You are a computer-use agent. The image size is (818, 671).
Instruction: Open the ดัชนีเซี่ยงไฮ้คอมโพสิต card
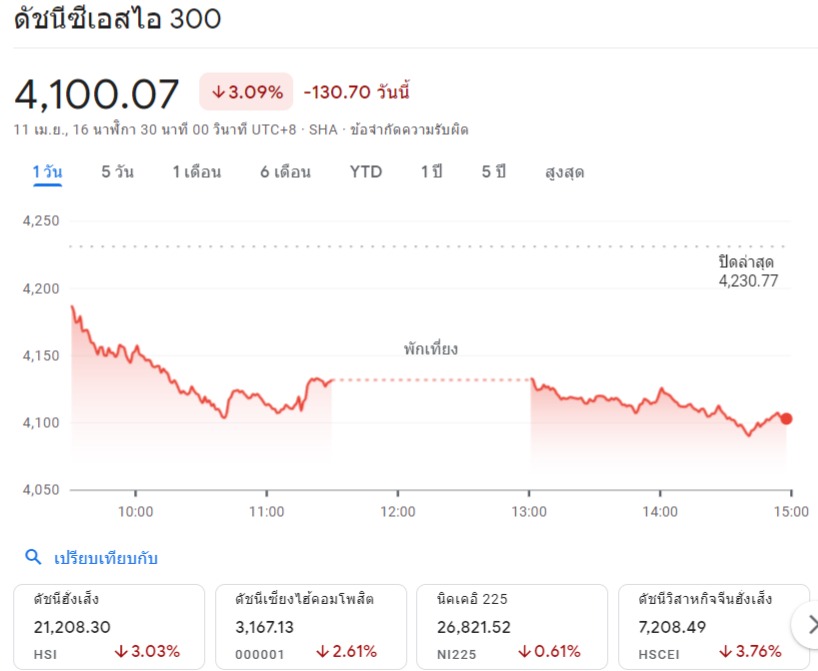(x=311, y=626)
